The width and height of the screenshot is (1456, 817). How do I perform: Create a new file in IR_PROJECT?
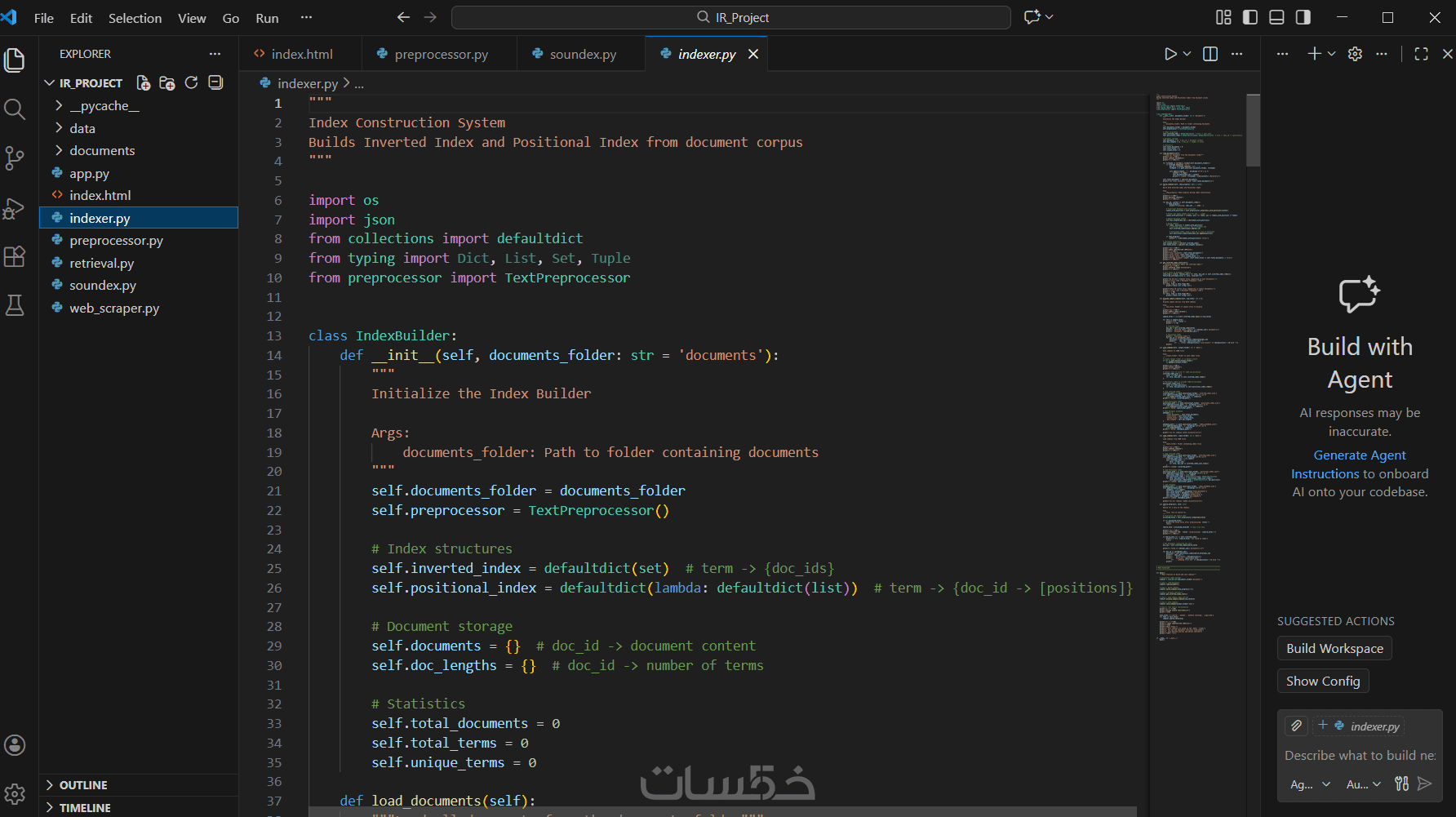click(x=144, y=82)
